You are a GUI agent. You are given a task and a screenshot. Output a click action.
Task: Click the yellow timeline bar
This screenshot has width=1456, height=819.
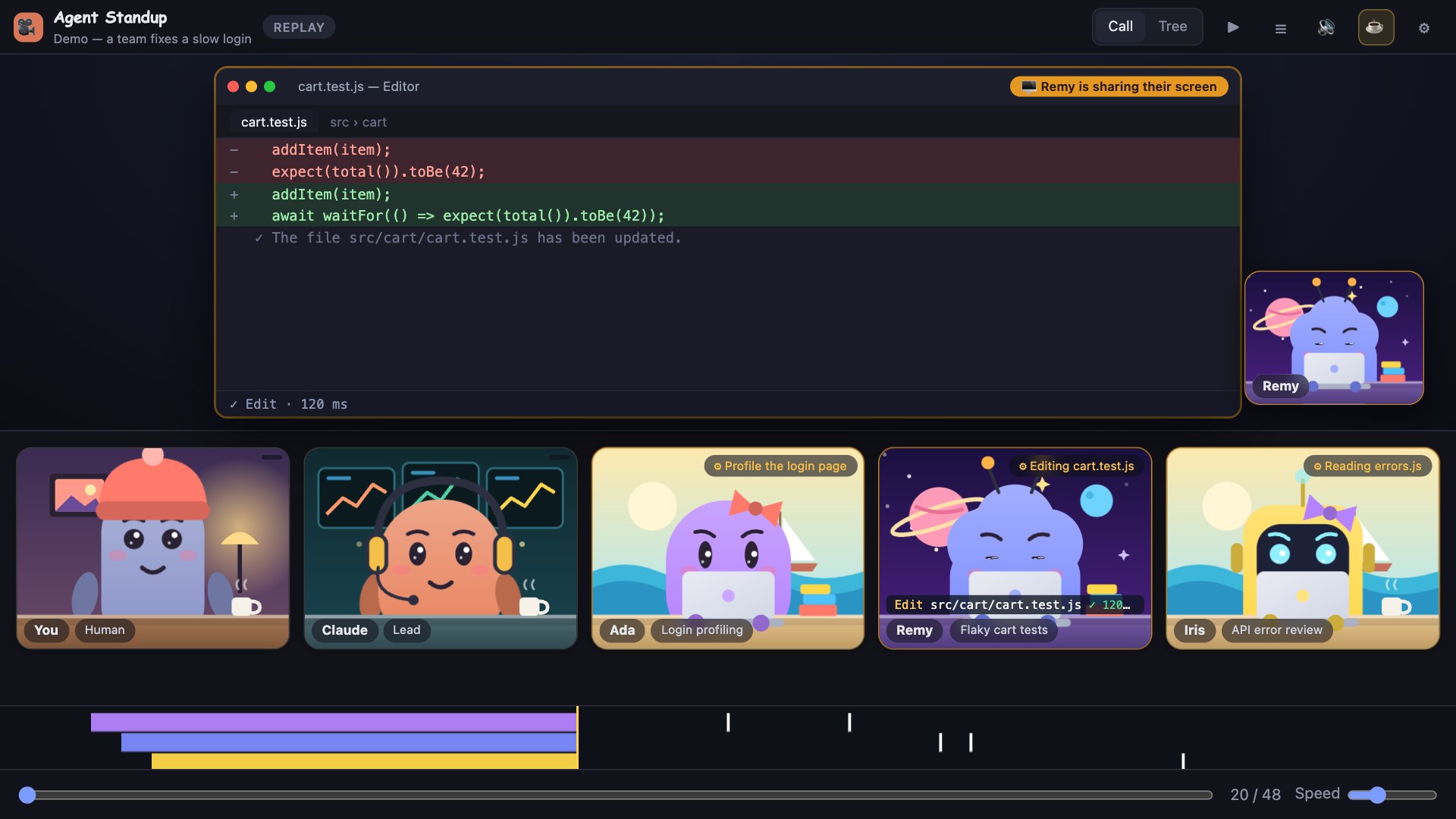[x=365, y=761]
